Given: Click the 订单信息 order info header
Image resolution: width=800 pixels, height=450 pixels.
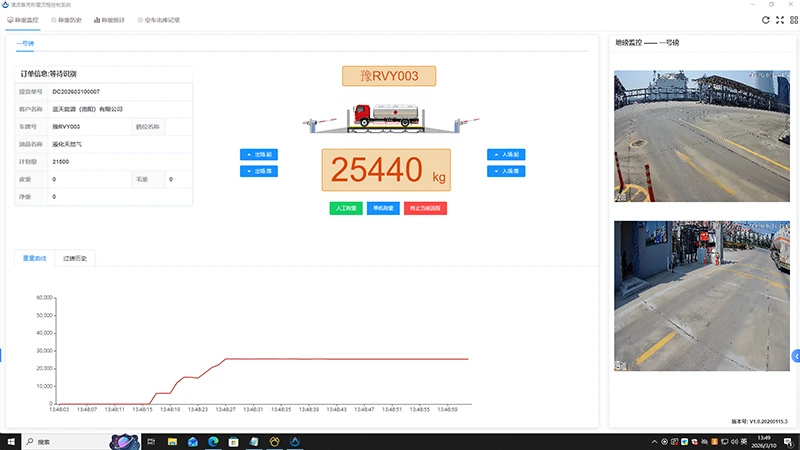Looking at the screenshot, I should pyautogui.click(x=48, y=74).
